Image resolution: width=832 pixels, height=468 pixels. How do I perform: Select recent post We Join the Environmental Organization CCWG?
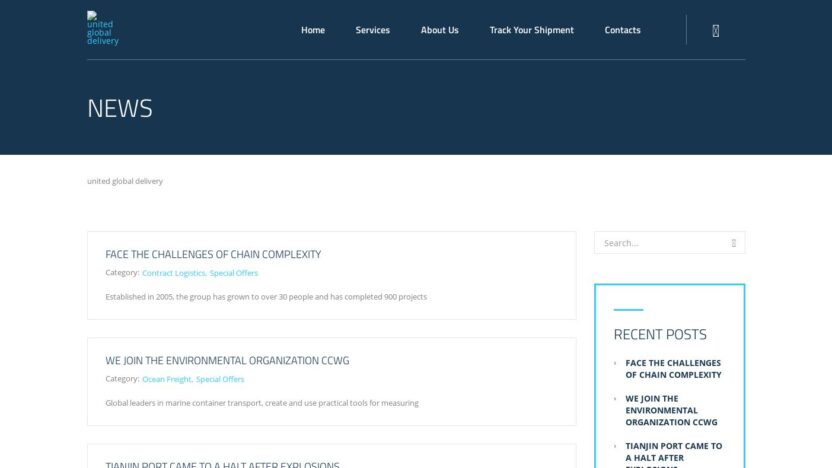click(671, 410)
